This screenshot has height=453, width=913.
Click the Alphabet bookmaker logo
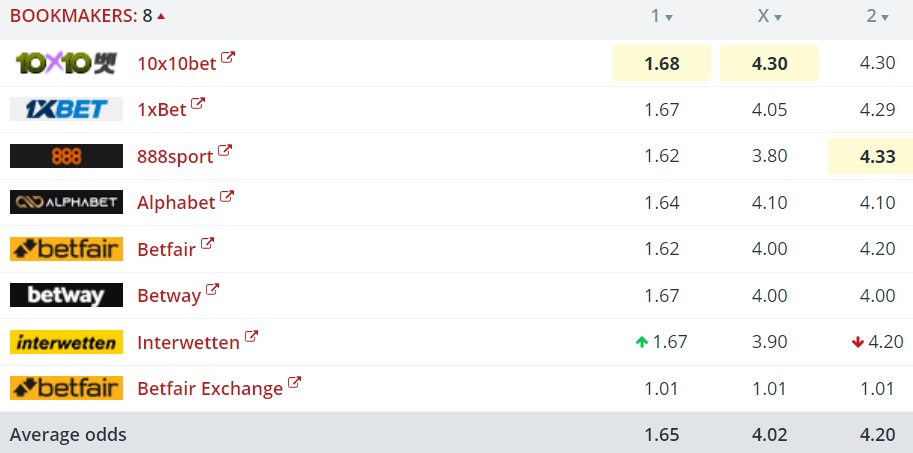pos(66,202)
